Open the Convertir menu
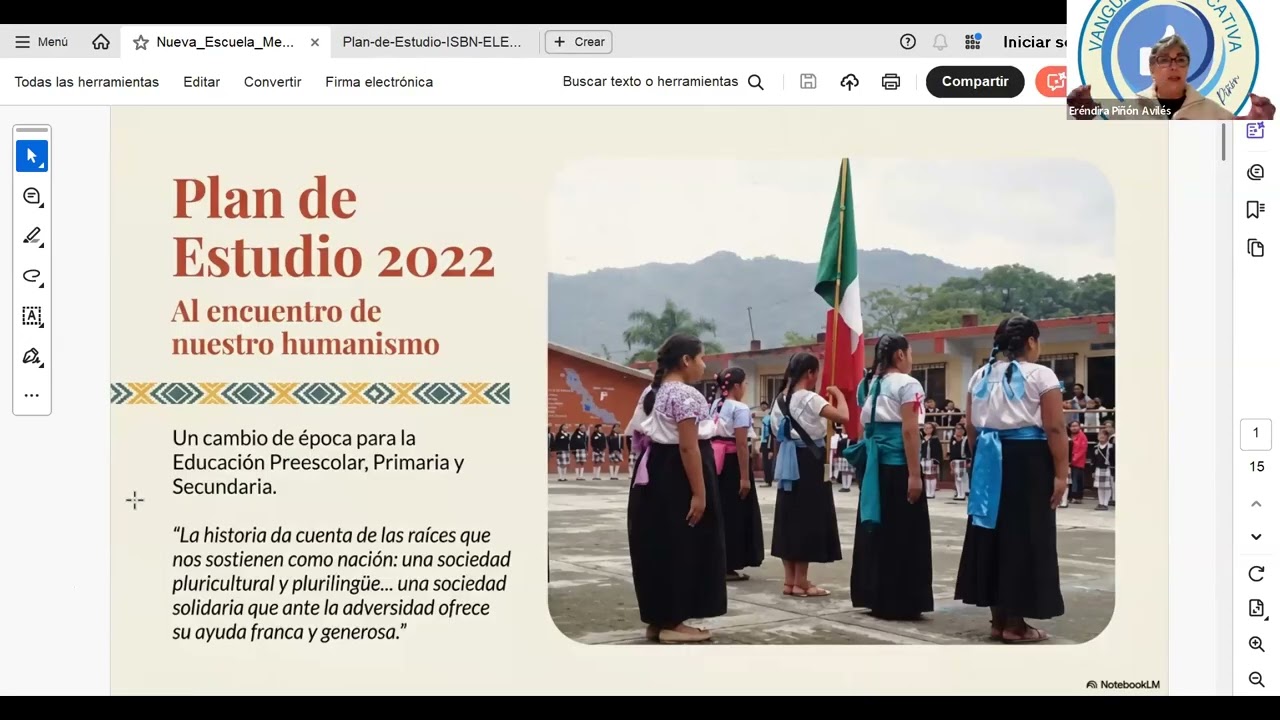The image size is (1280, 720). click(273, 82)
